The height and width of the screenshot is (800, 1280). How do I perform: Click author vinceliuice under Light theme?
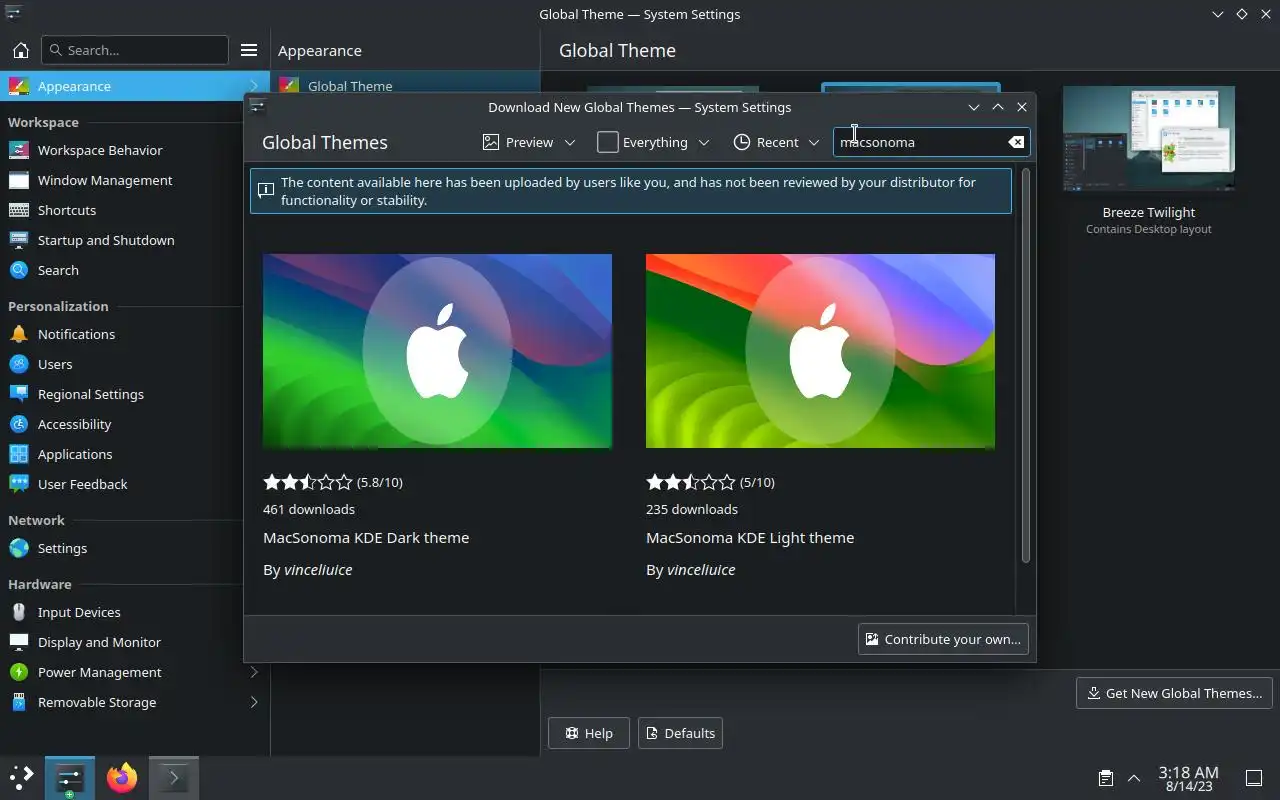click(701, 569)
